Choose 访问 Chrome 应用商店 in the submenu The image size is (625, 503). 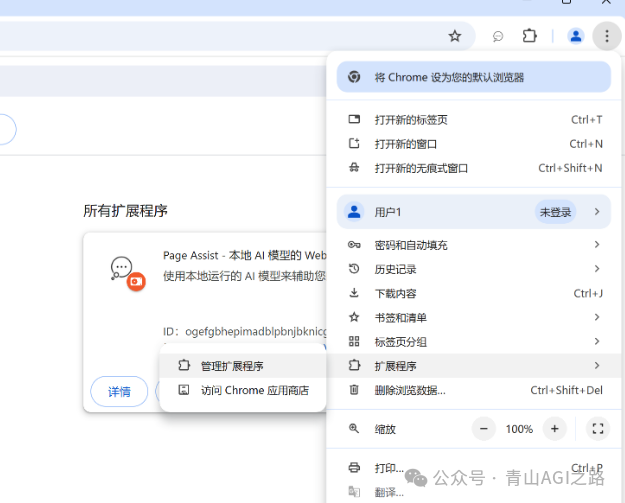tap(243, 390)
